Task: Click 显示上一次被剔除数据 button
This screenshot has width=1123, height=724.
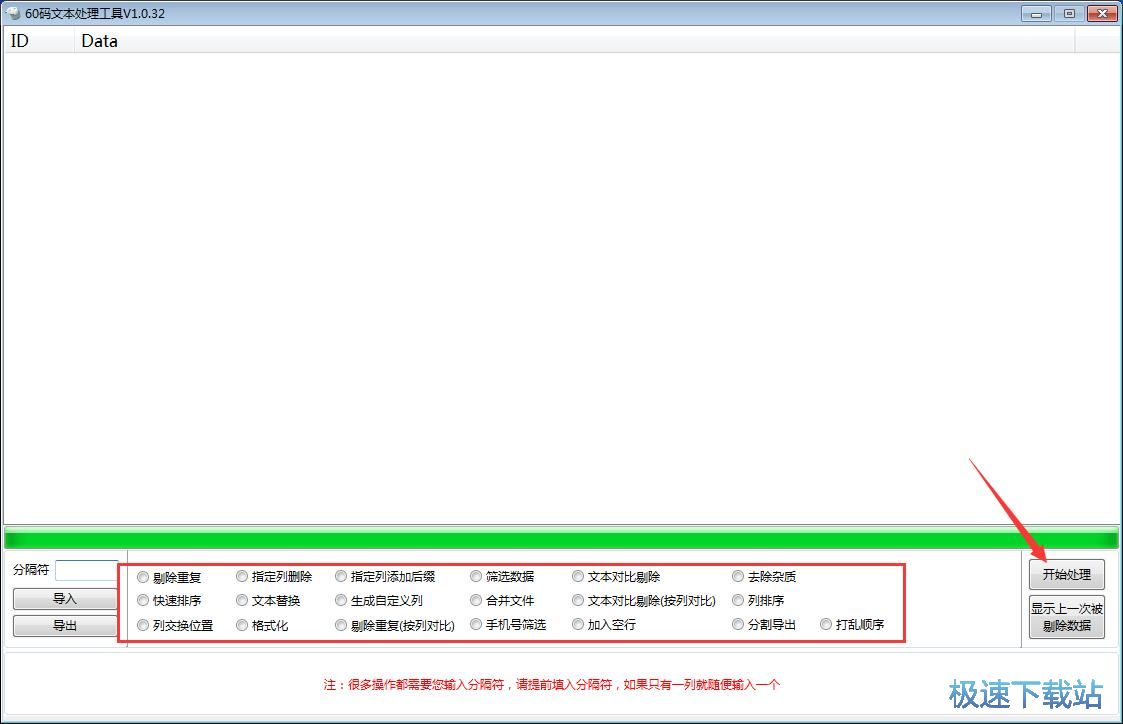Action: tap(1066, 617)
